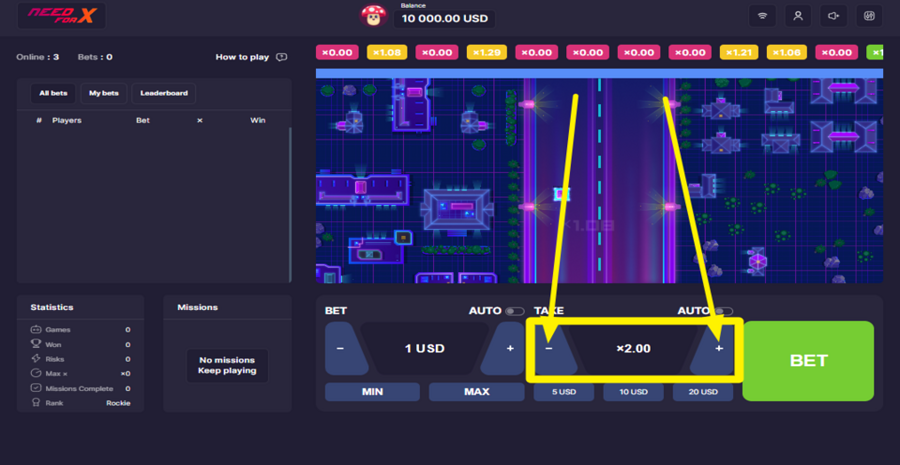This screenshot has width=900, height=465.
Task: Click the Won trophy icon
Action: [36, 344]
